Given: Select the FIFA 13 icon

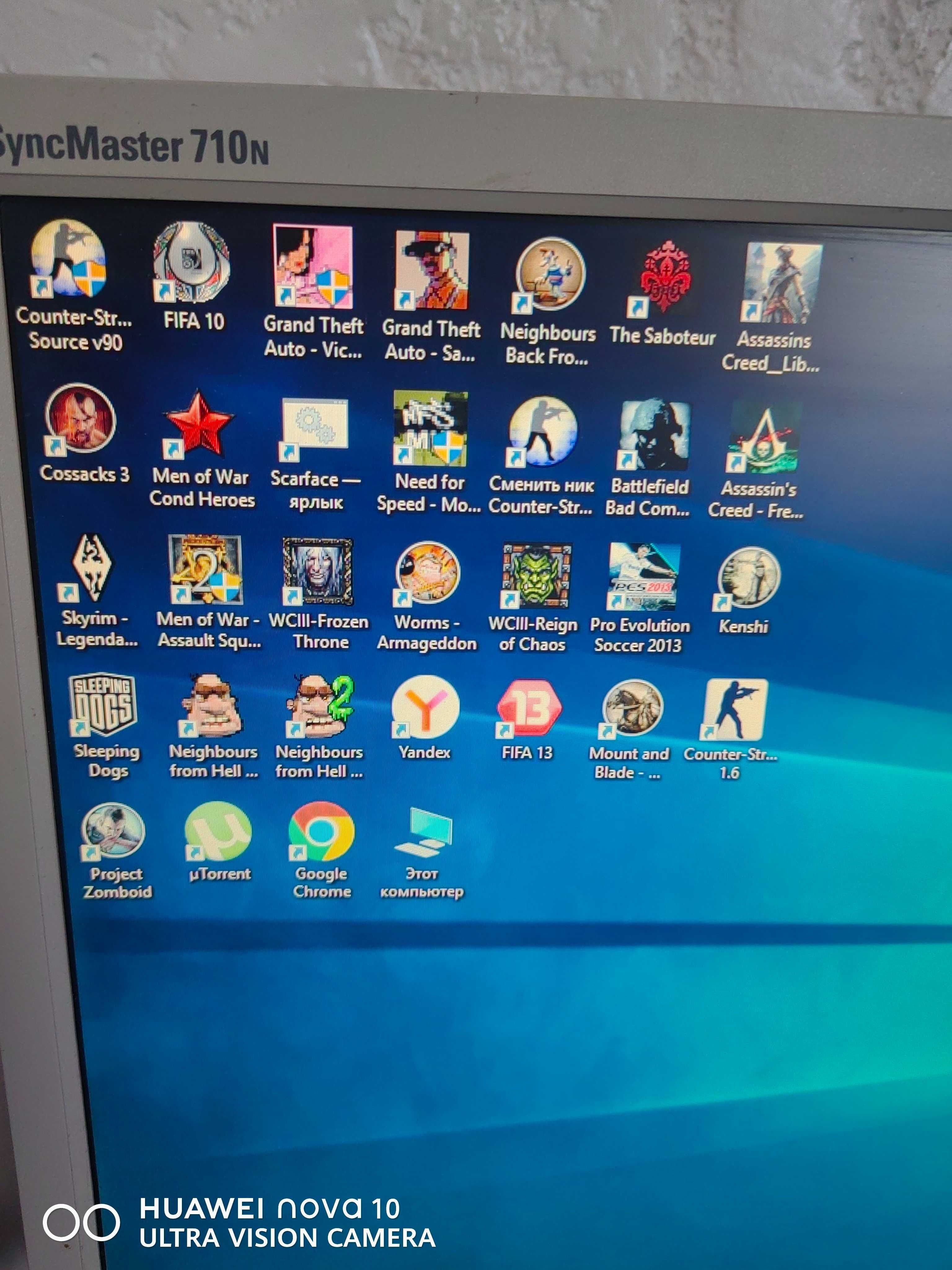Looking at the screenshot, I should click(529, 708).
